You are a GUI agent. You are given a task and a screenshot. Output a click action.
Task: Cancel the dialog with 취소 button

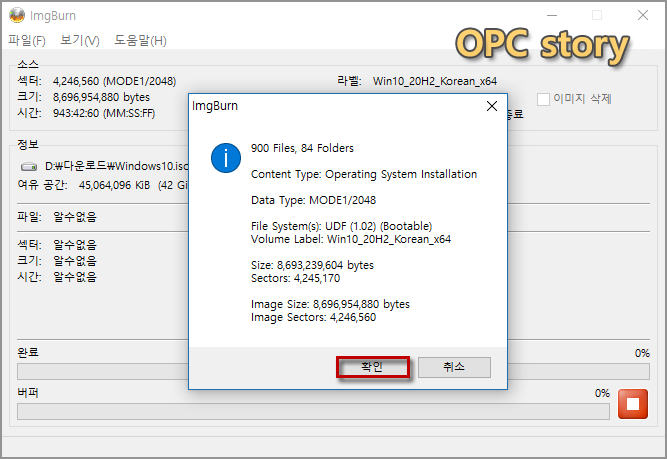tap(454, 367)
